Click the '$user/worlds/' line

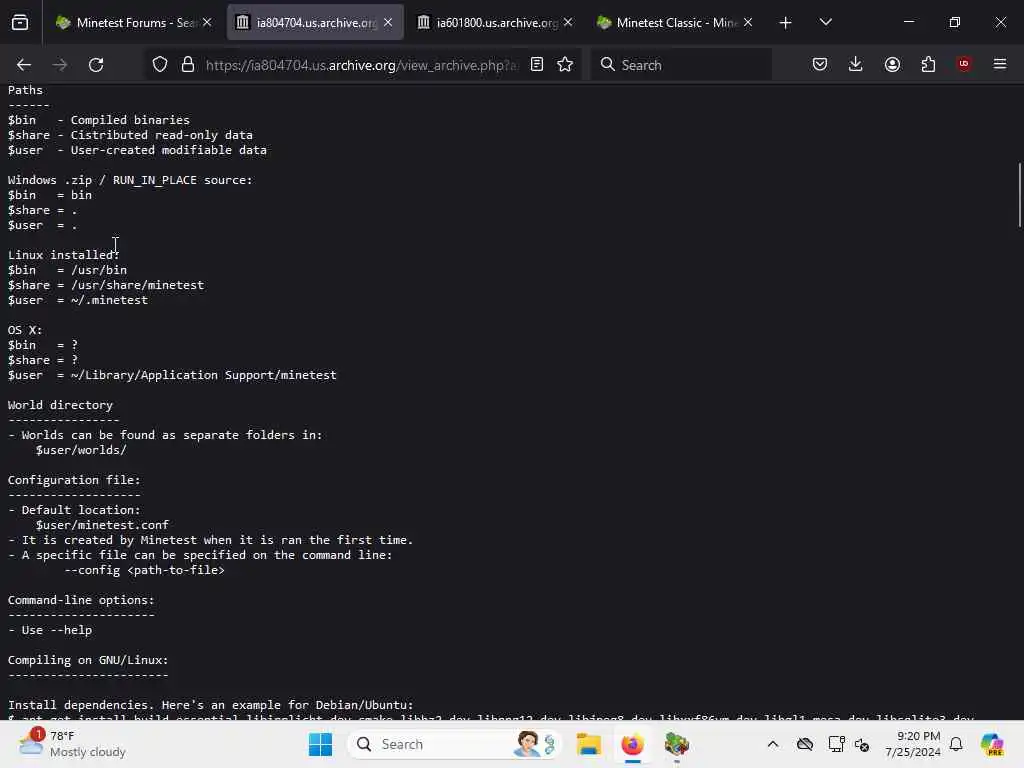point(81,451)
